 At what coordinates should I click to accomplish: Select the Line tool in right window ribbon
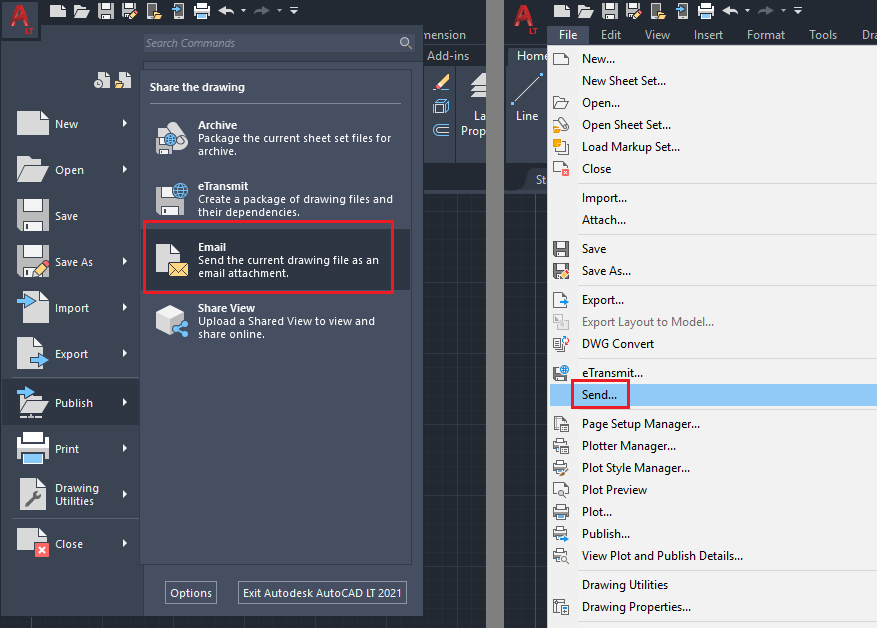pyautogui.click(x=527, y=96)
